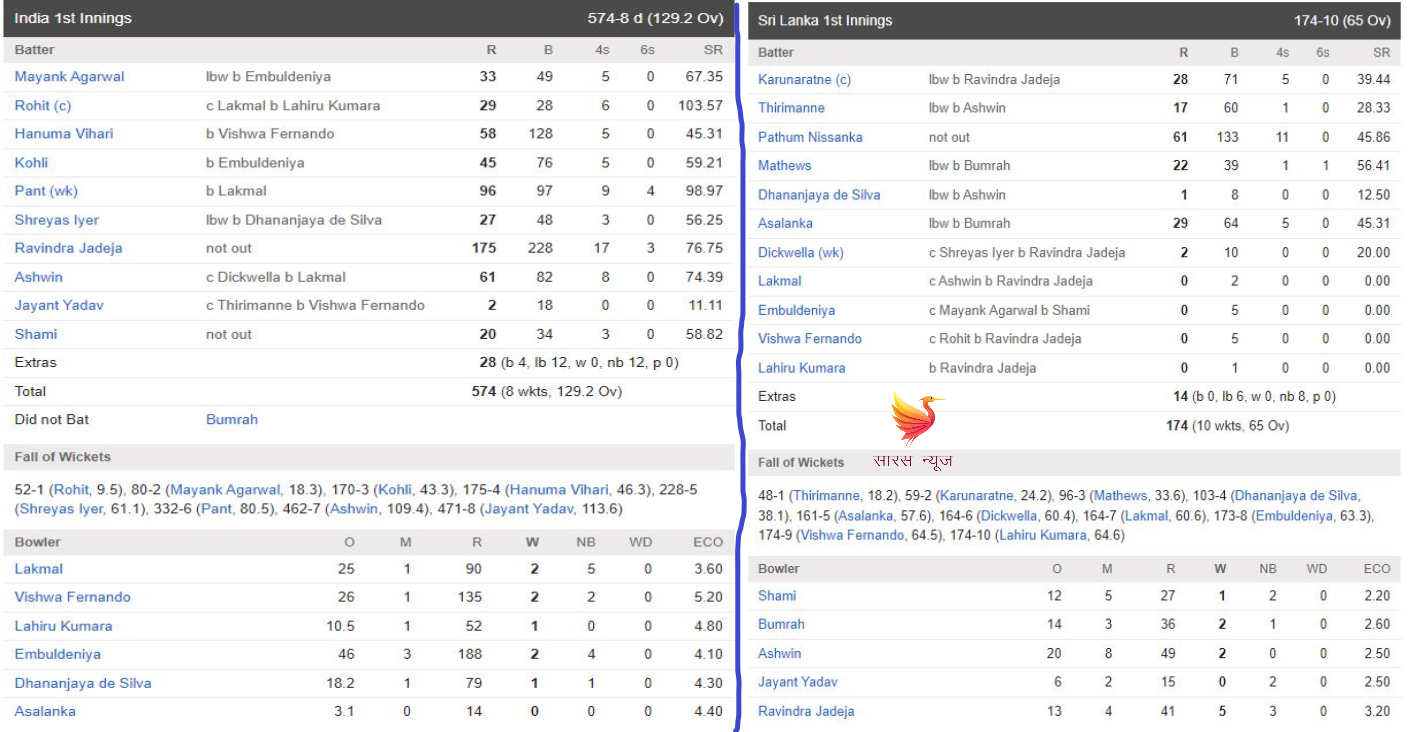This screenshot has height=732, width=1416.
Task: Select Dickwella (wk) in Sri Lanka batting
Action: [x=800, y=253]
